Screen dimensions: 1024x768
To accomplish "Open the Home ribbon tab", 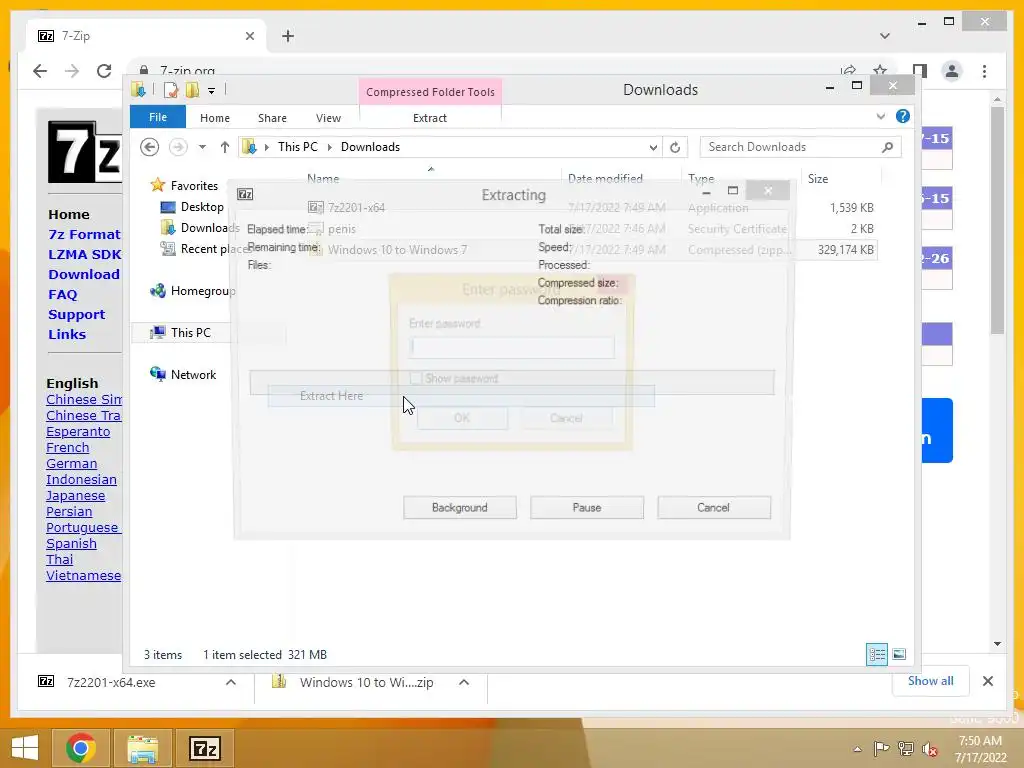I will [x=215, y=118].
